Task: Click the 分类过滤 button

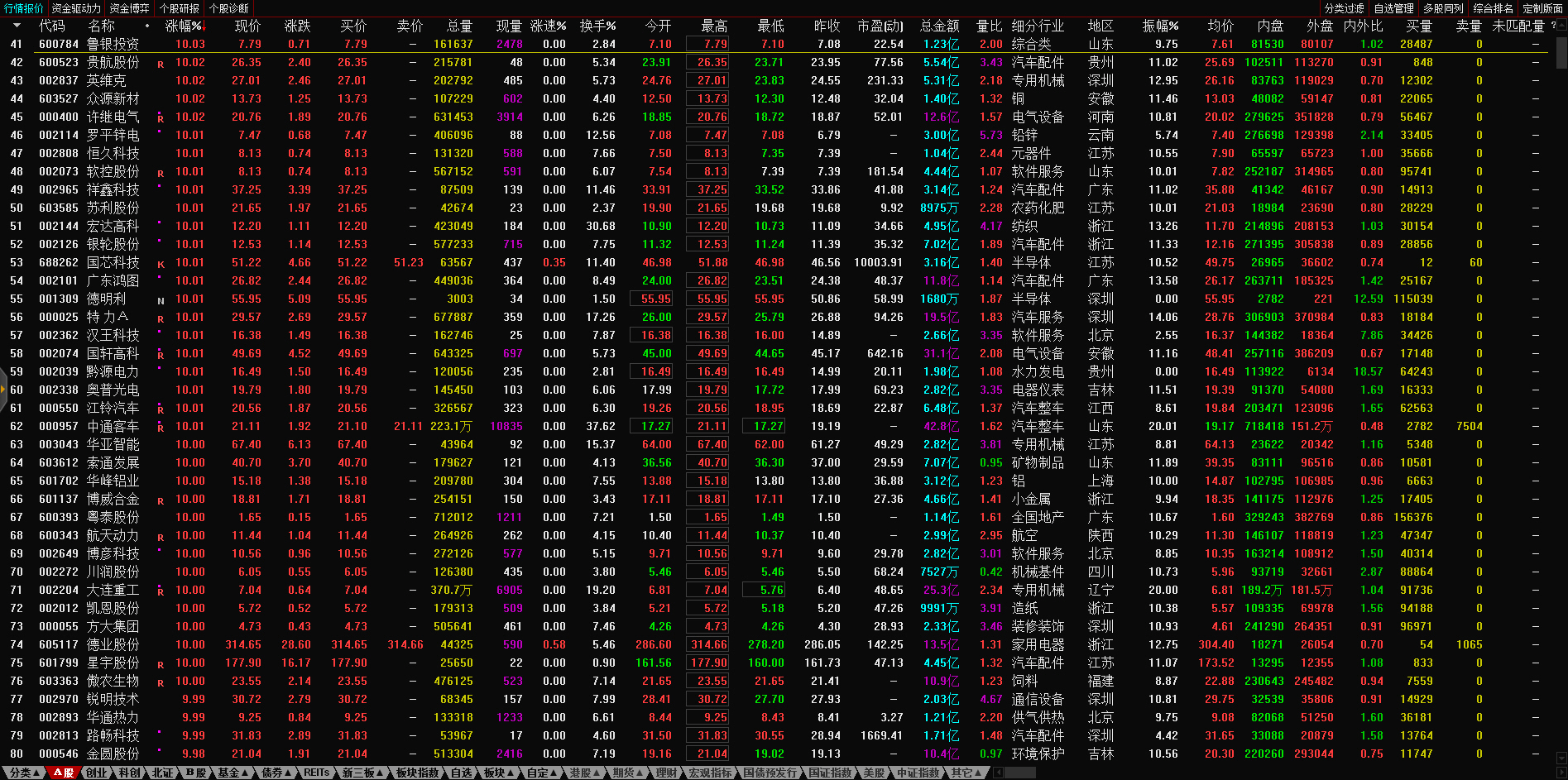Action: pos(1344,8)
